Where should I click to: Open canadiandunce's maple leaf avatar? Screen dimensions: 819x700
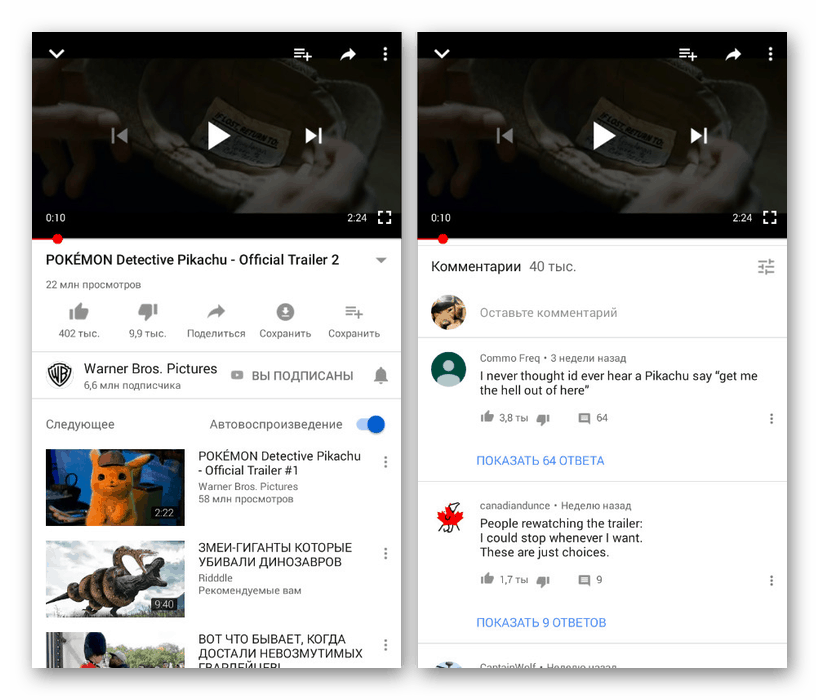pyautogui.click(x=449, y=517)
